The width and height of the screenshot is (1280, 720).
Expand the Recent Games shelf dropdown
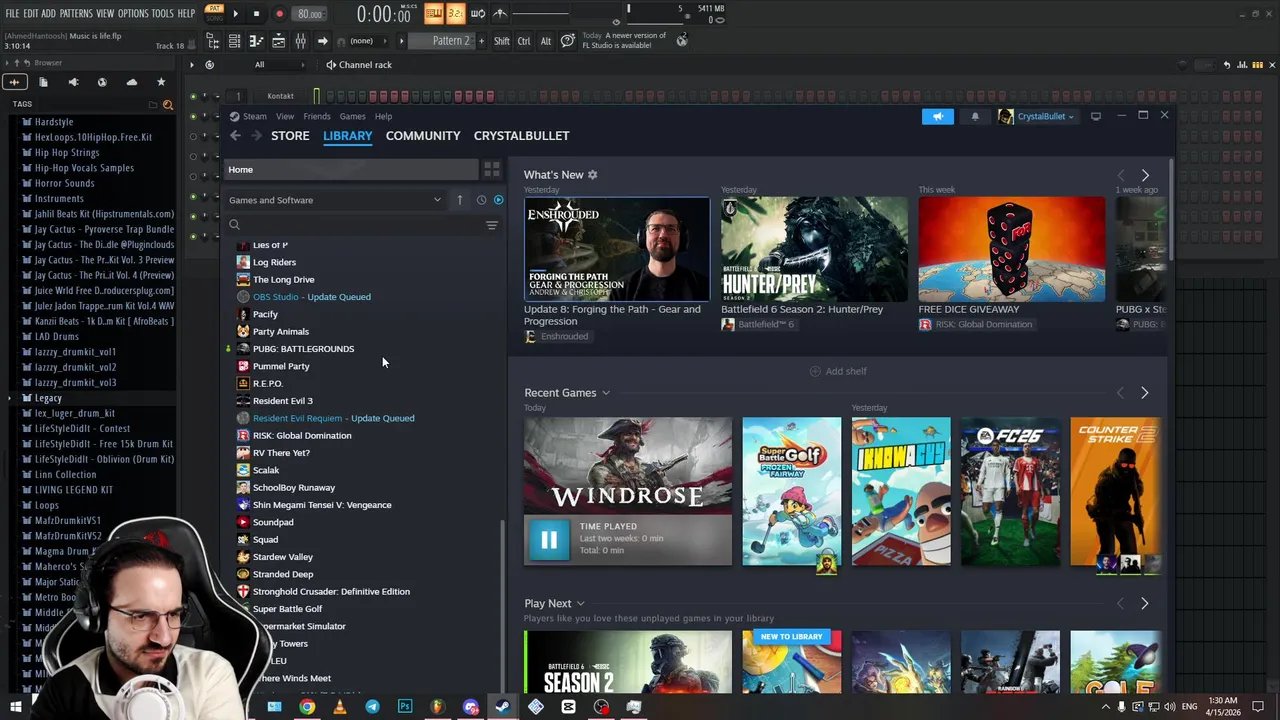tap(606, 393)
